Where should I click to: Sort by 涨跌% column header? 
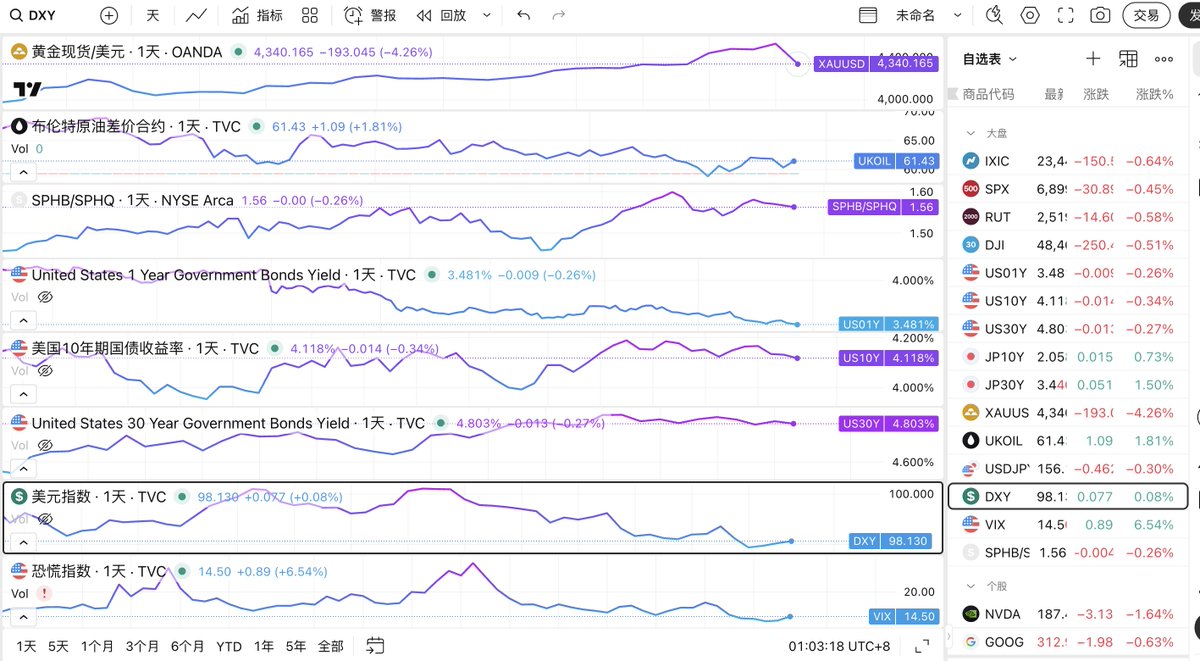pyautogui.click(x=1154, y=94)
